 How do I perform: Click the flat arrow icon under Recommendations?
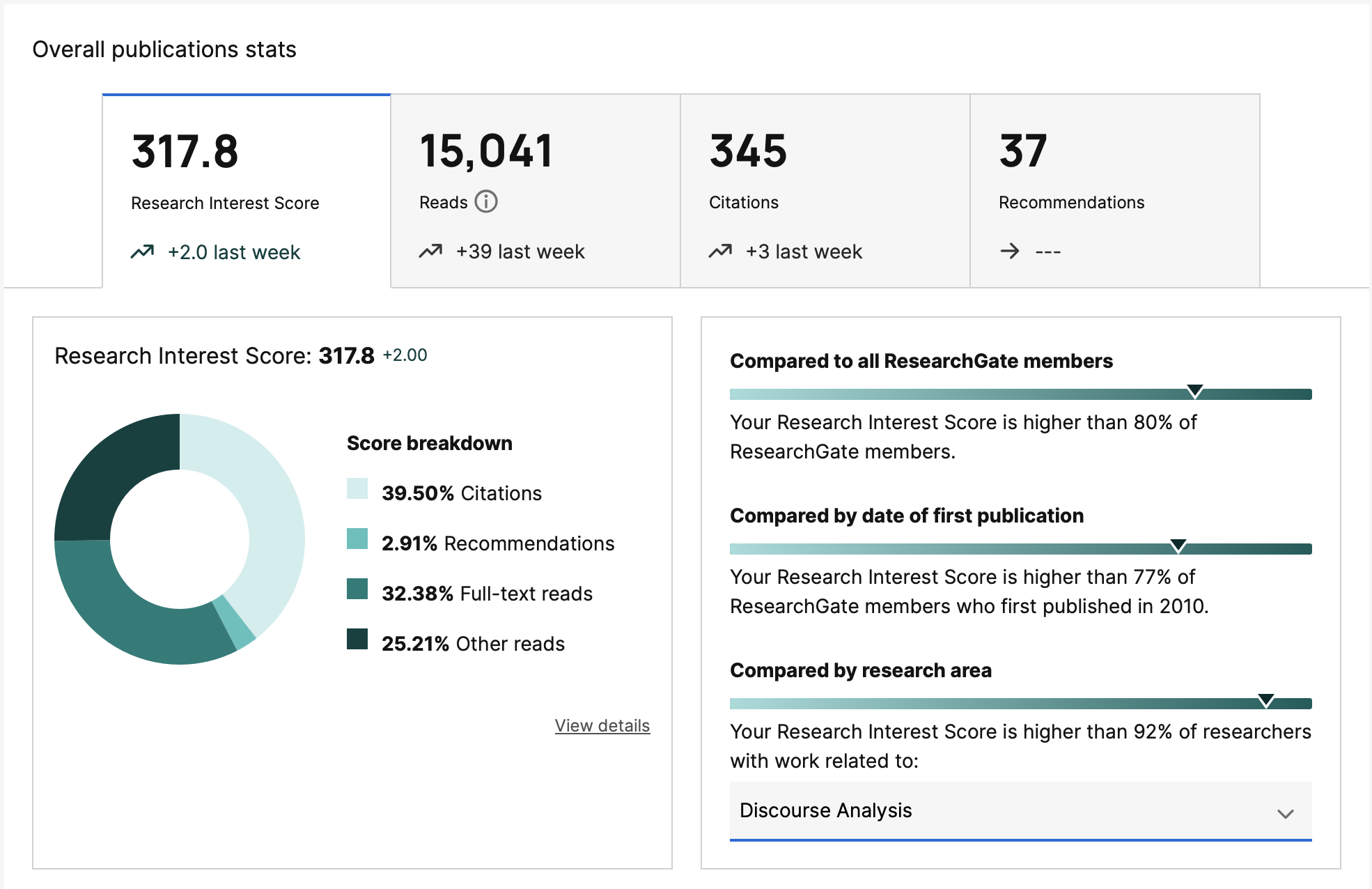click(x=1010, y=252)
